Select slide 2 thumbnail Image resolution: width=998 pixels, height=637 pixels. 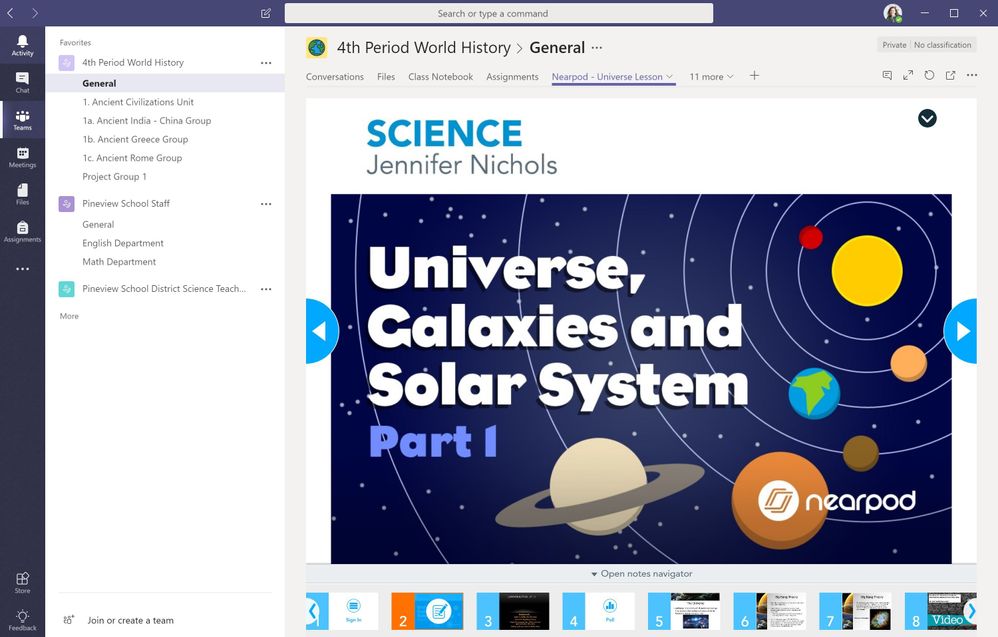(427, 611)
